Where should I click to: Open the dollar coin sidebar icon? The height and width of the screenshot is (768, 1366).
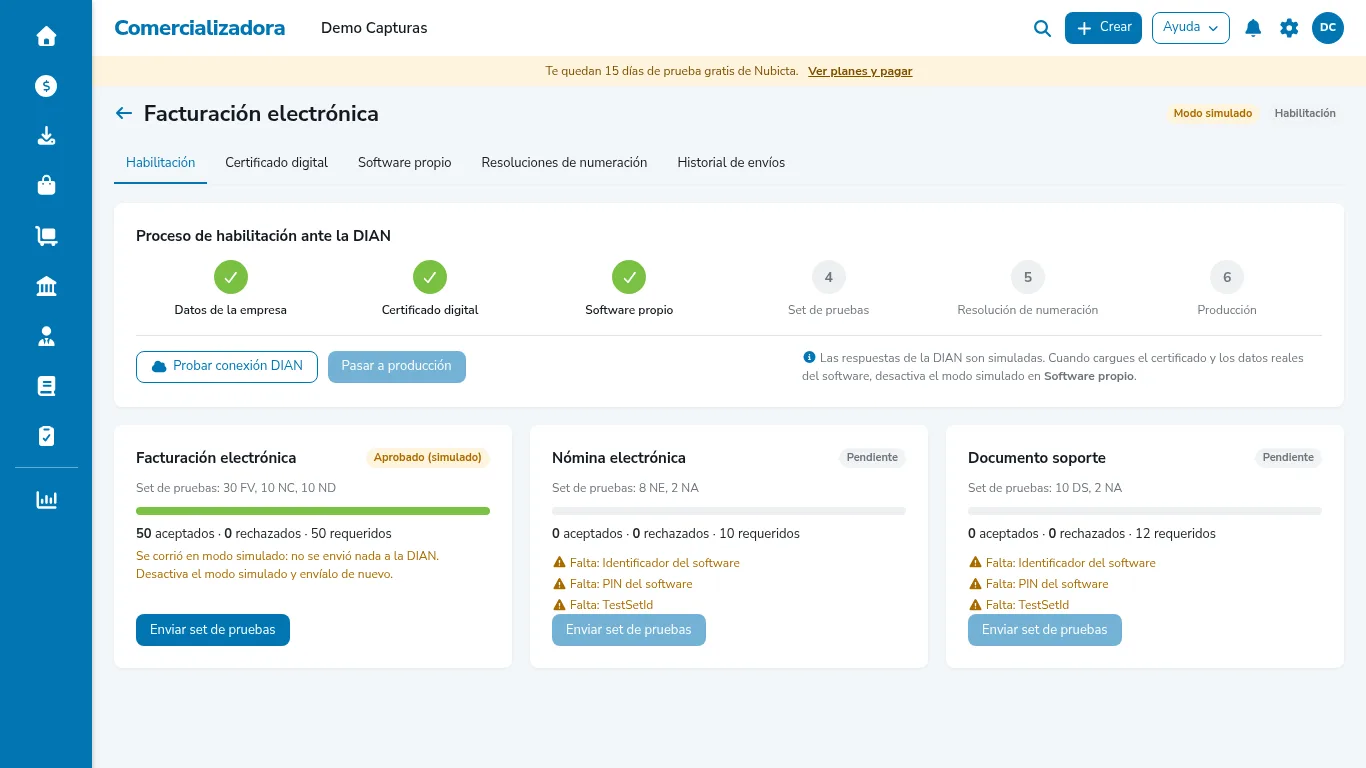(x=46, y=86)
